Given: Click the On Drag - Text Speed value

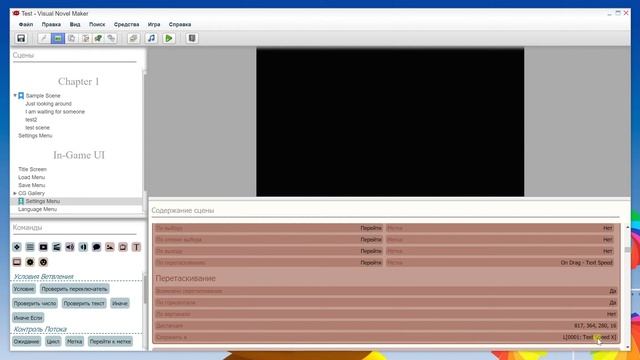Looking at the screenshot, I should tap(587, 263).
